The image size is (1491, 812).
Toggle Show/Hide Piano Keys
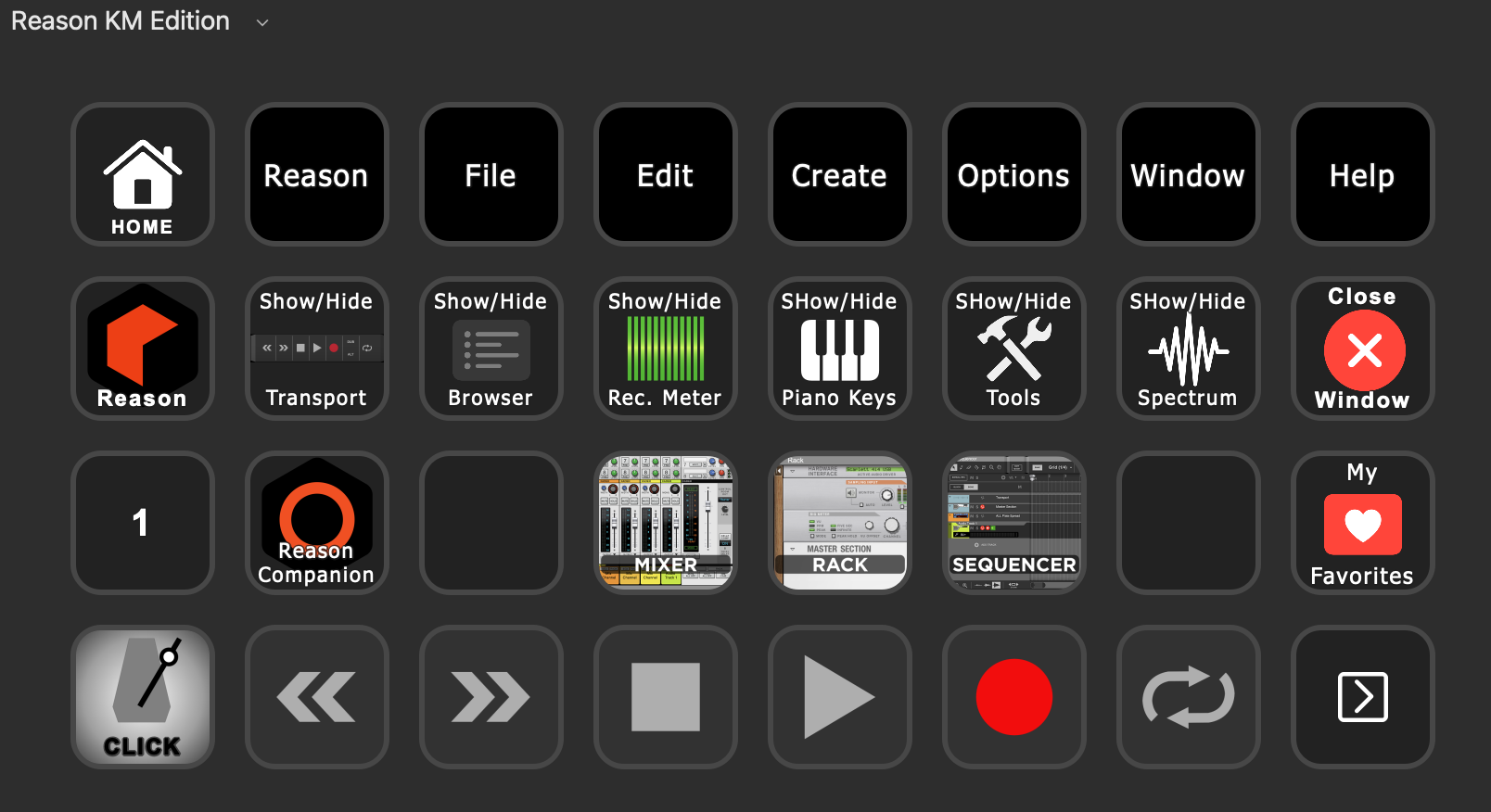coord(840,349)
